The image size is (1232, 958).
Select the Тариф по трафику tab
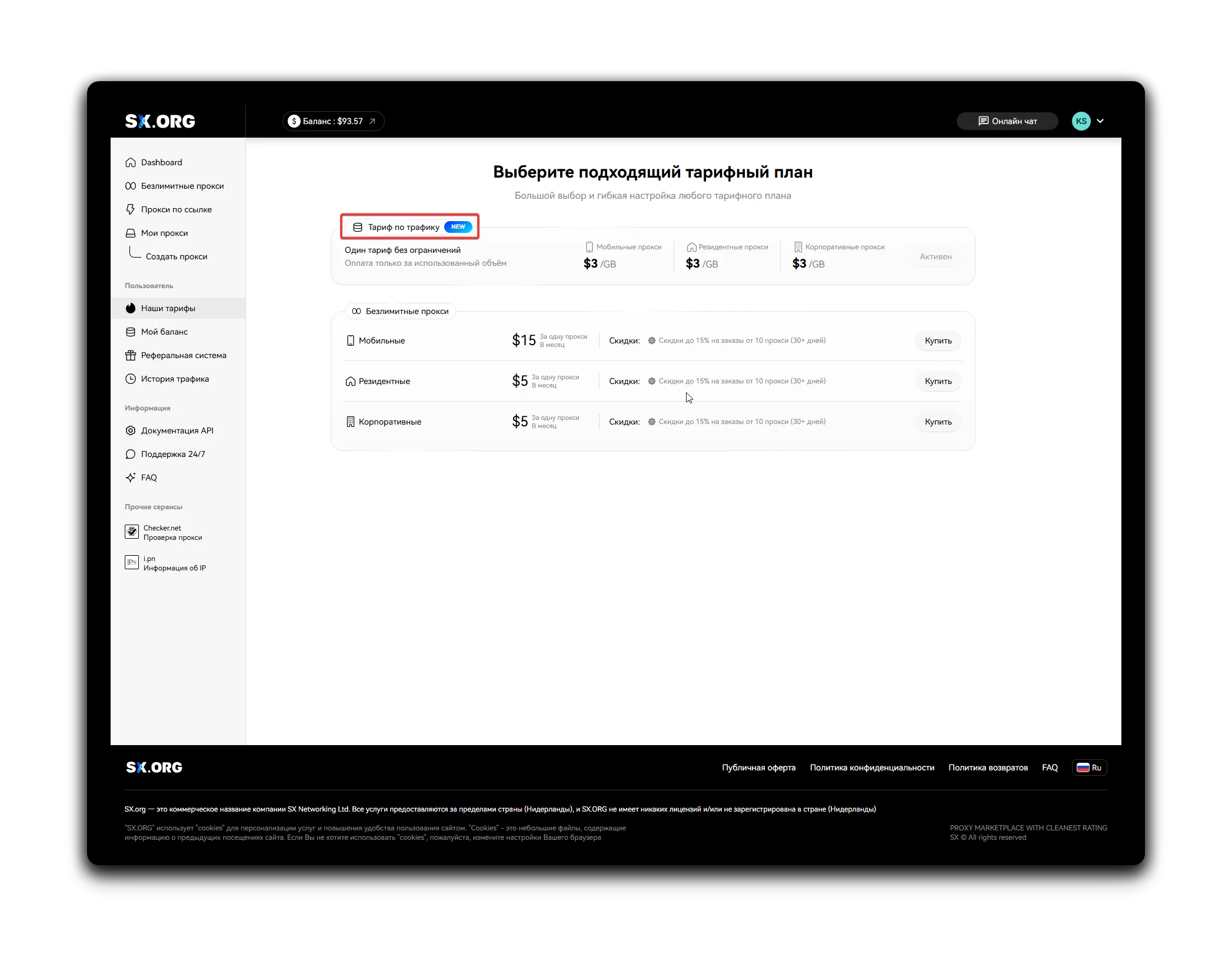pyautogui.click(x=410, y=227)
